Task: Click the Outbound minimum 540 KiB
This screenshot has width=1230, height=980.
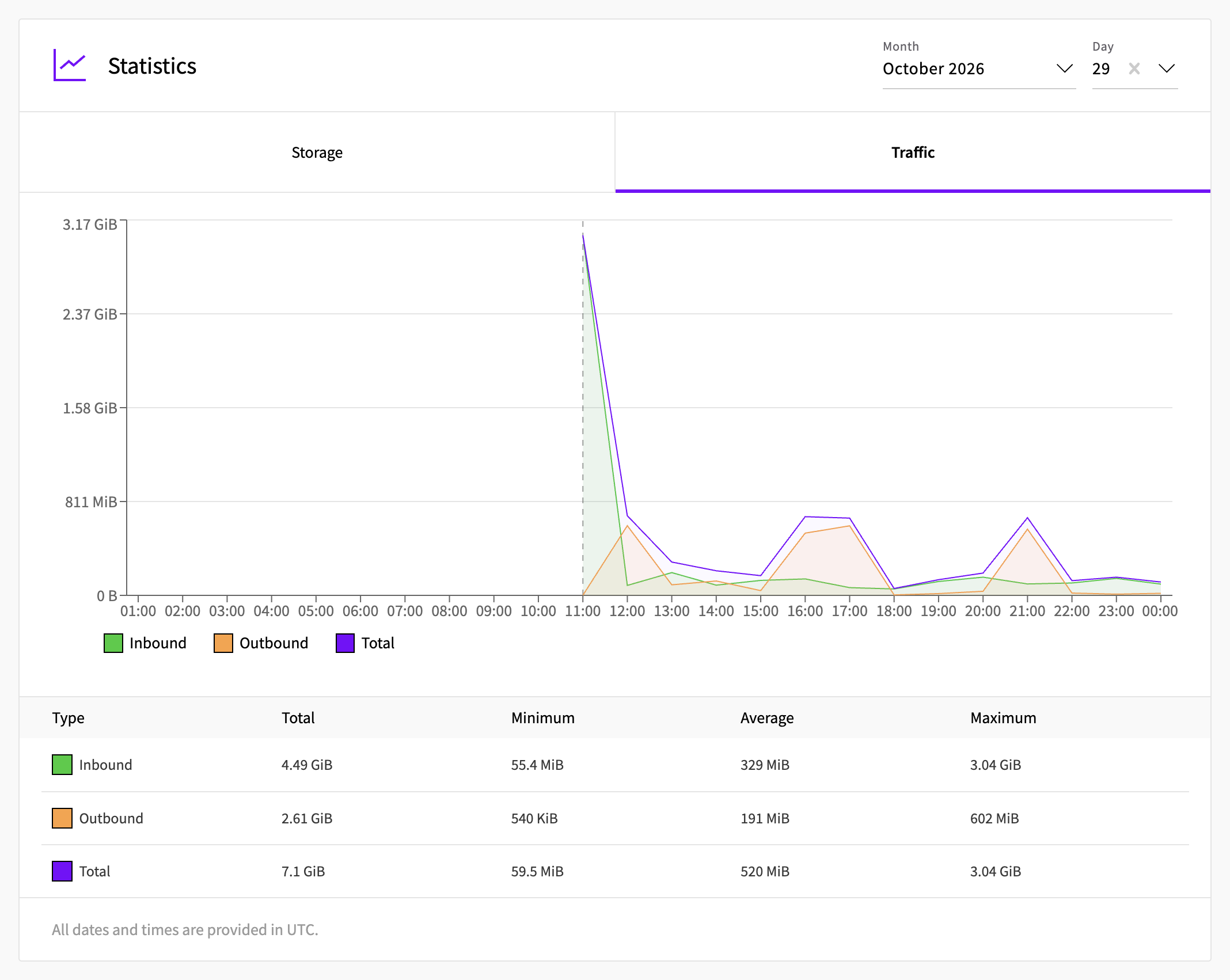Action: pos(534,818)
